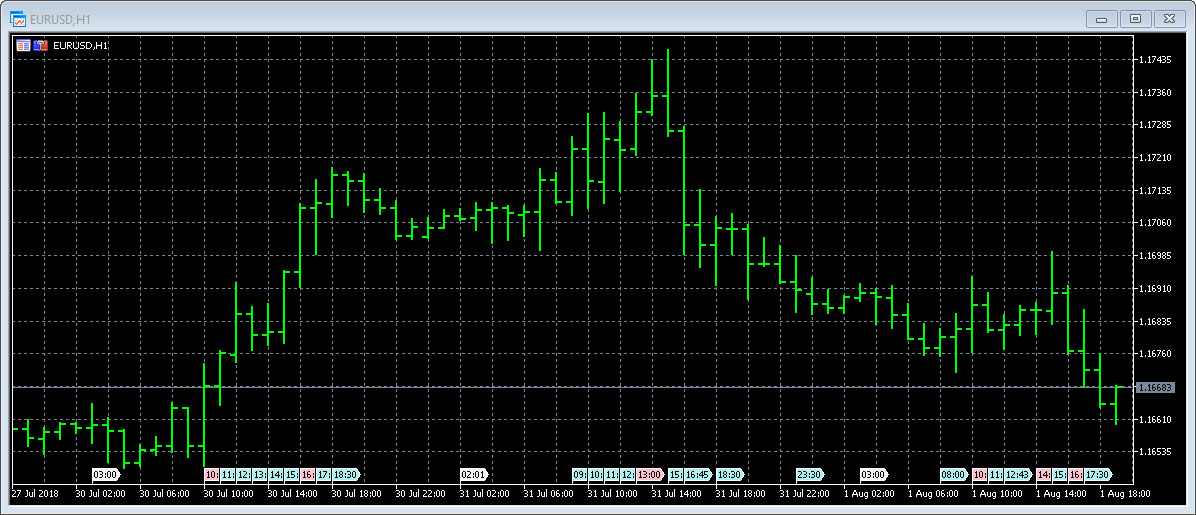1196x515 pixels.
Task: Click the 31 Jul 06:00 time axis label
Action: coord(548,494)
